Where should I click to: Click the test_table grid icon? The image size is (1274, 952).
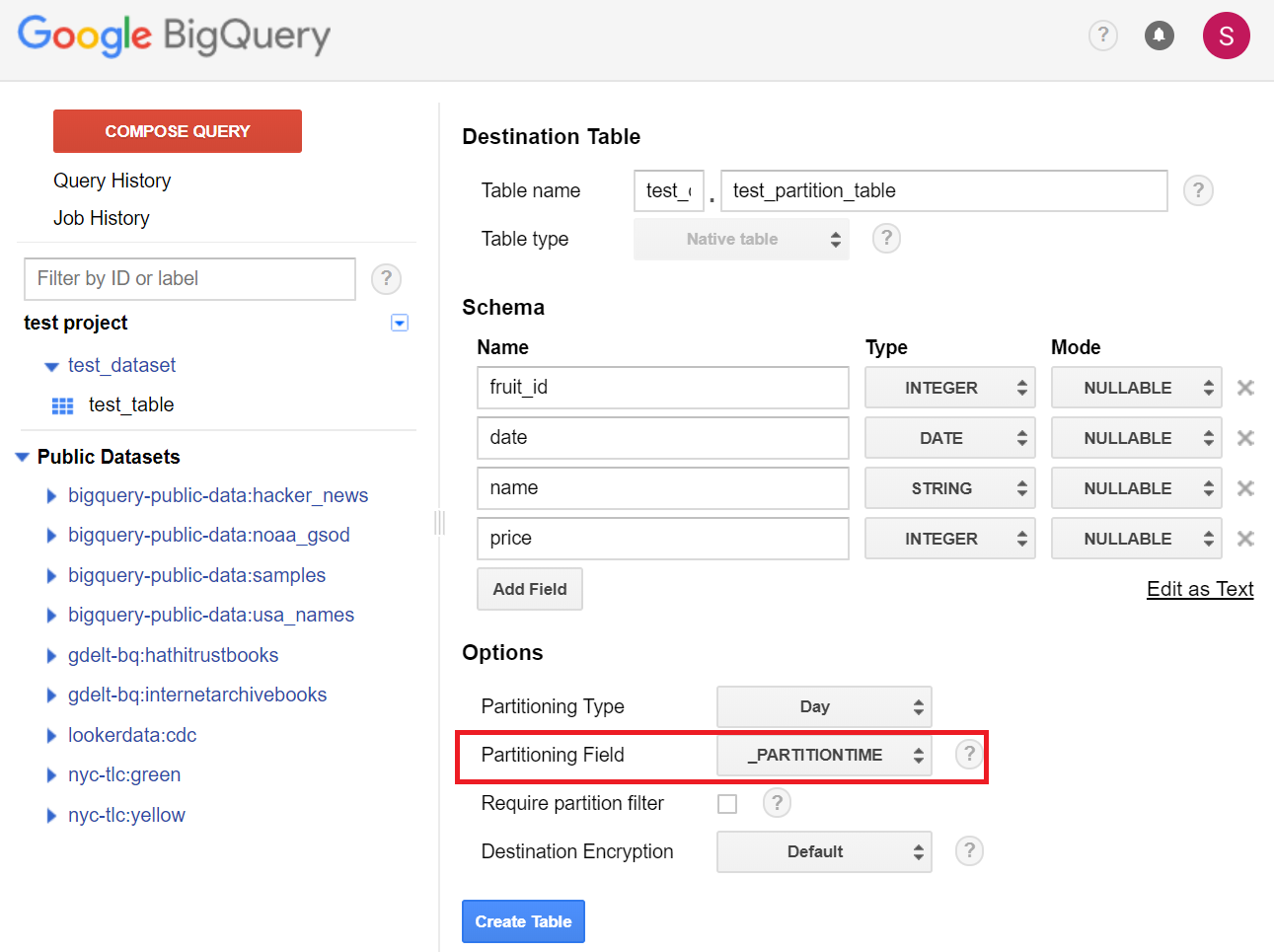(62, 405)
